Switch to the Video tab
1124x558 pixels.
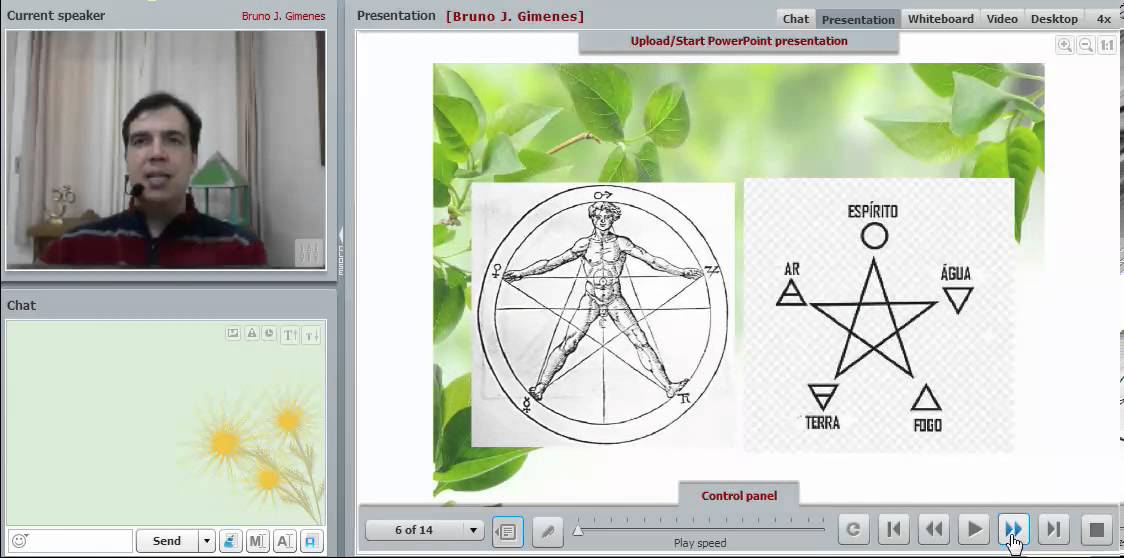[1002, 19]
